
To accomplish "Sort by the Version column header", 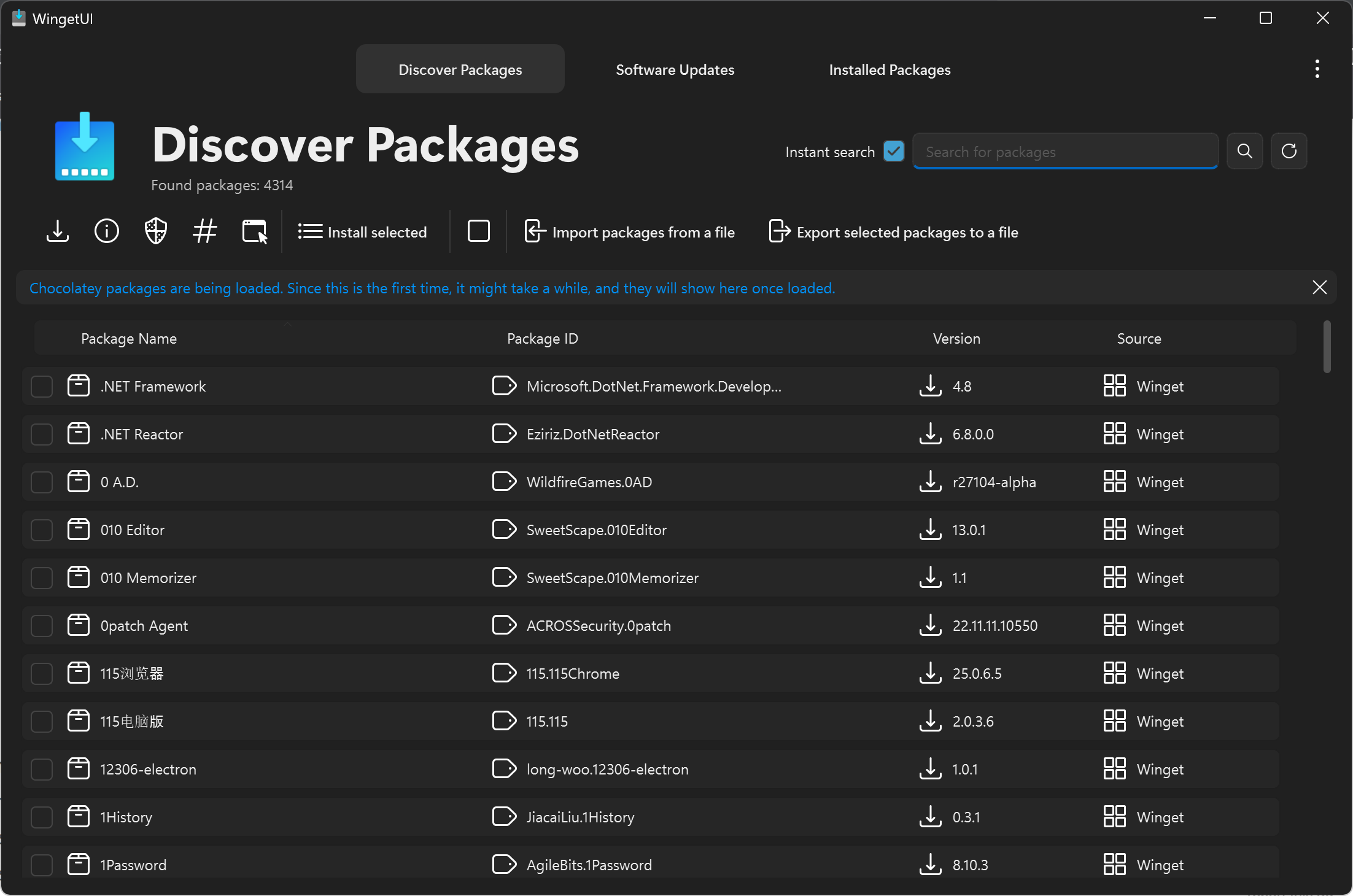I will tap(956, 339).
